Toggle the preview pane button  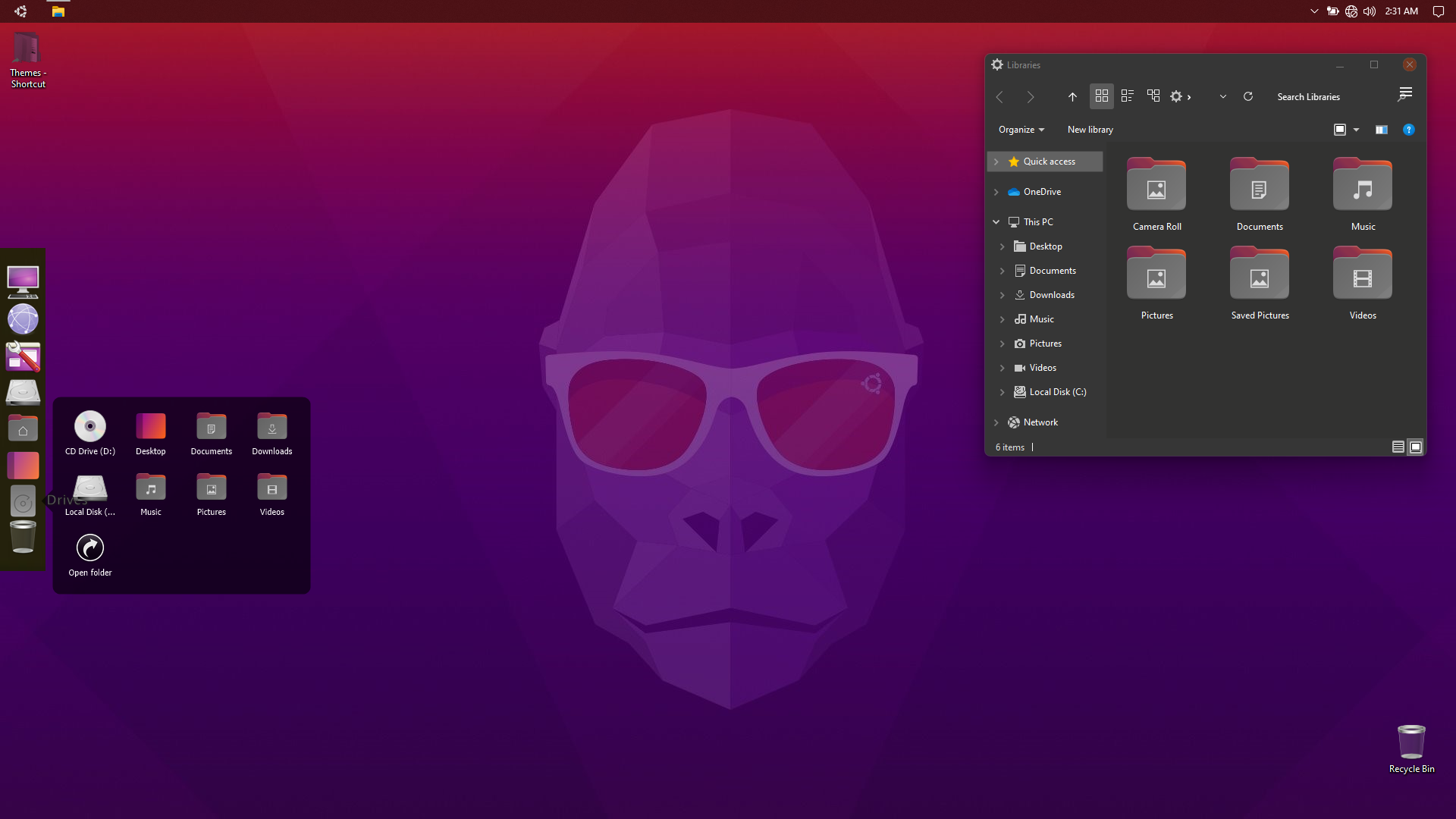point(1381,130)
